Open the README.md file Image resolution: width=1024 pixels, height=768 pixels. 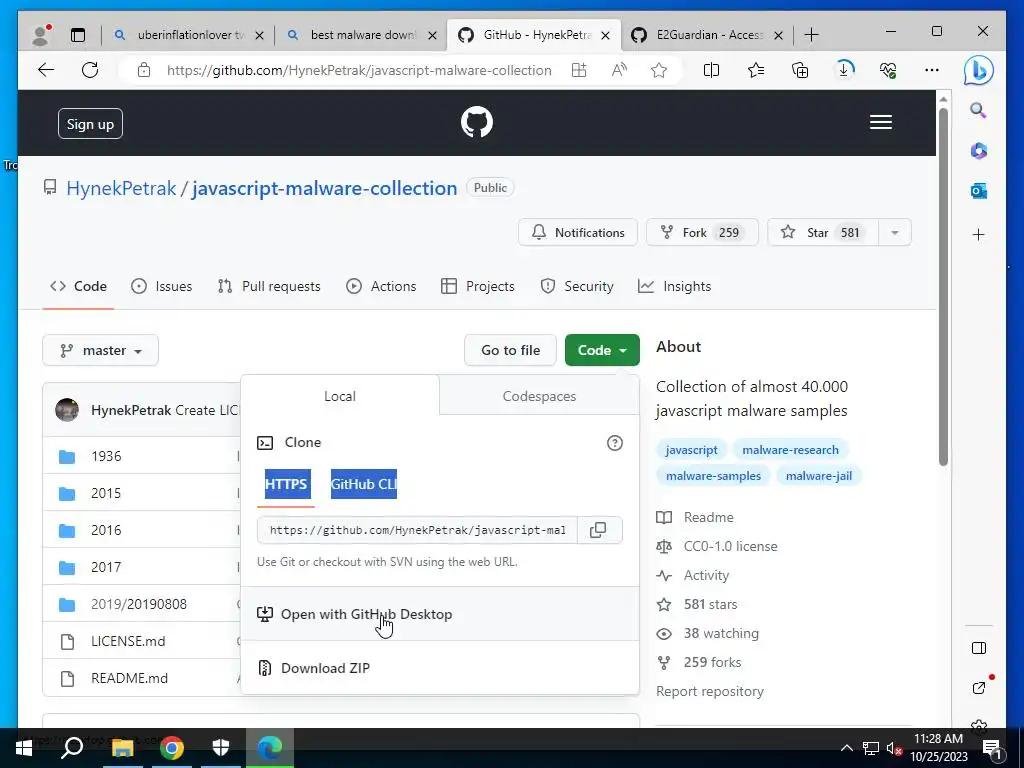[129, 679]
